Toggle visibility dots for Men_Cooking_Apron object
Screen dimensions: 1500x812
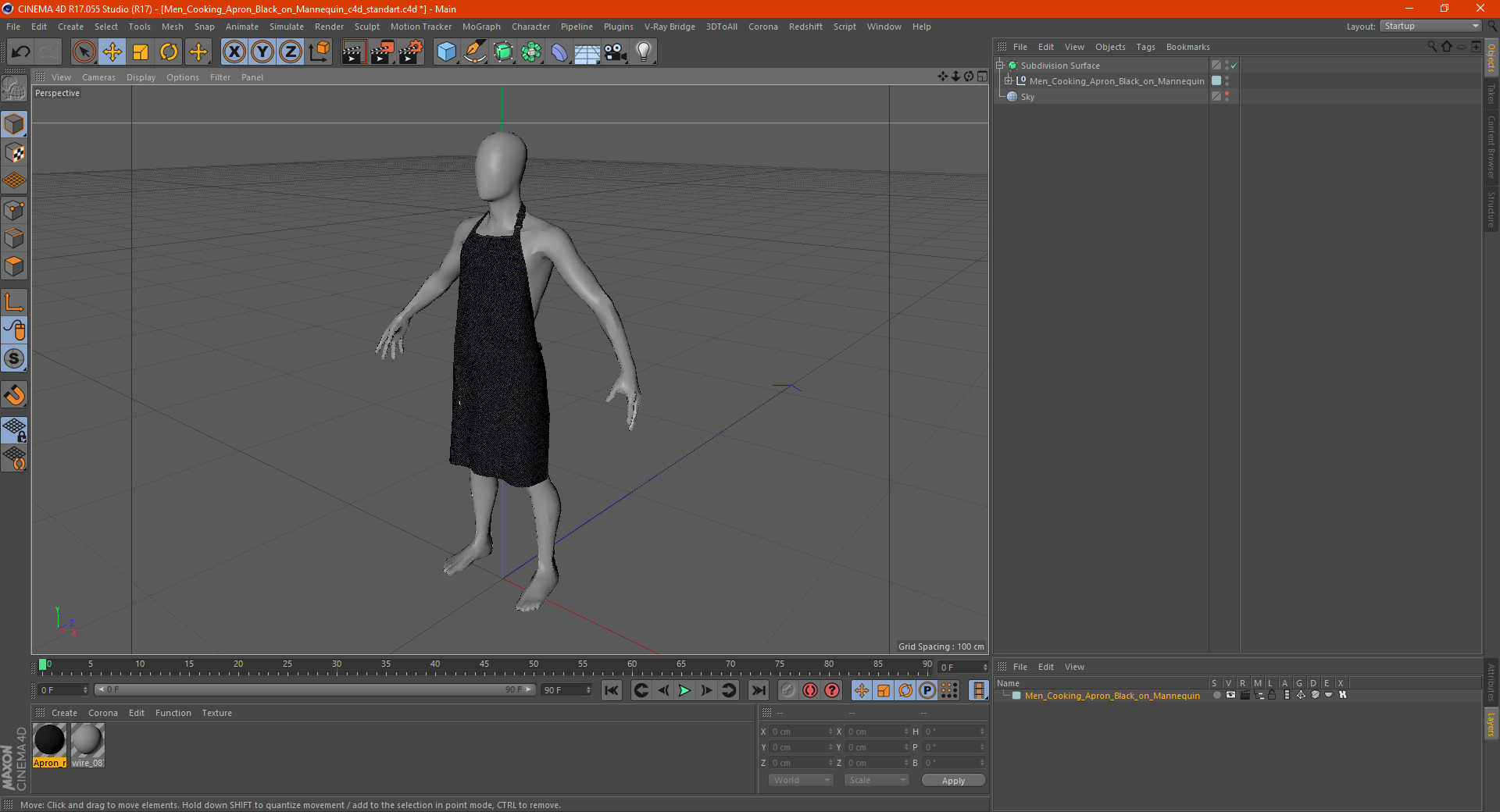(x=1227, y=81)
